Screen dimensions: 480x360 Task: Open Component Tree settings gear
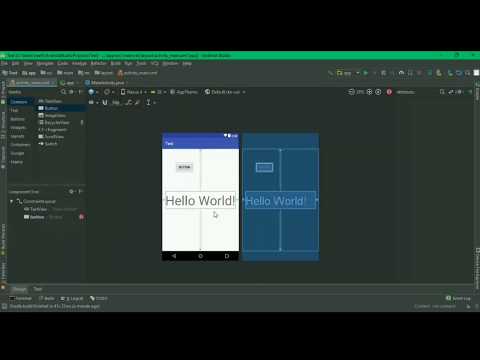pos(71,192)
